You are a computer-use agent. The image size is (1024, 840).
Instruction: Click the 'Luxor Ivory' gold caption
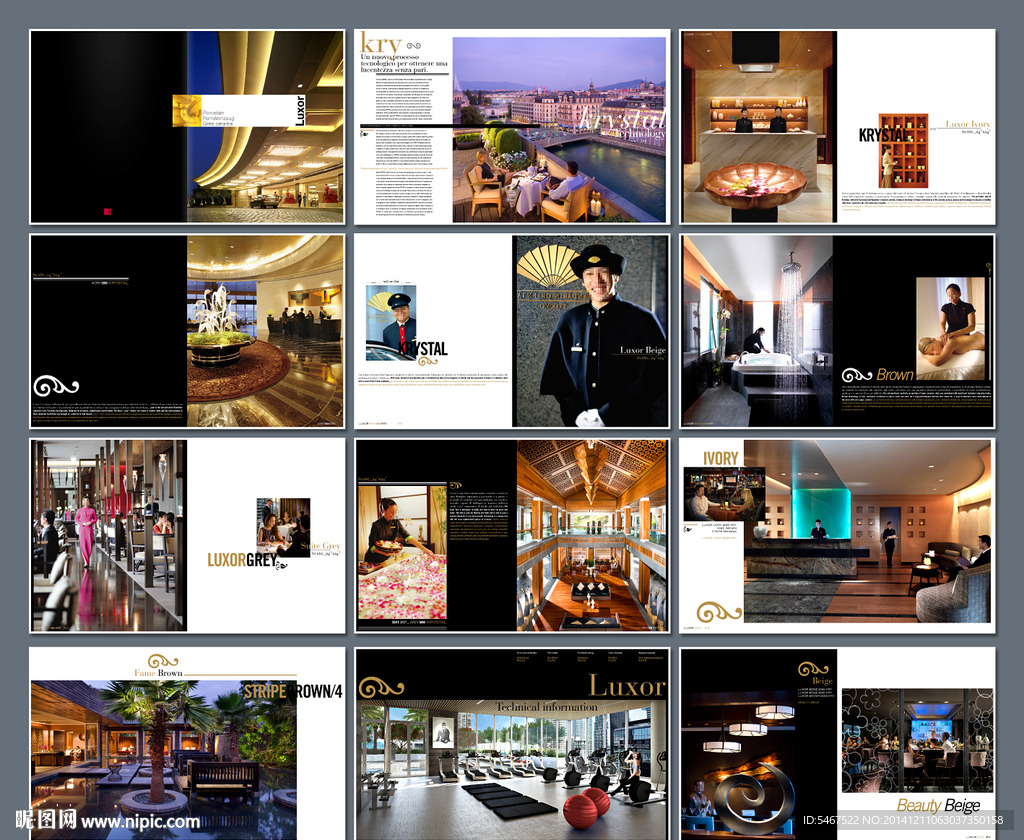(968, 124)
